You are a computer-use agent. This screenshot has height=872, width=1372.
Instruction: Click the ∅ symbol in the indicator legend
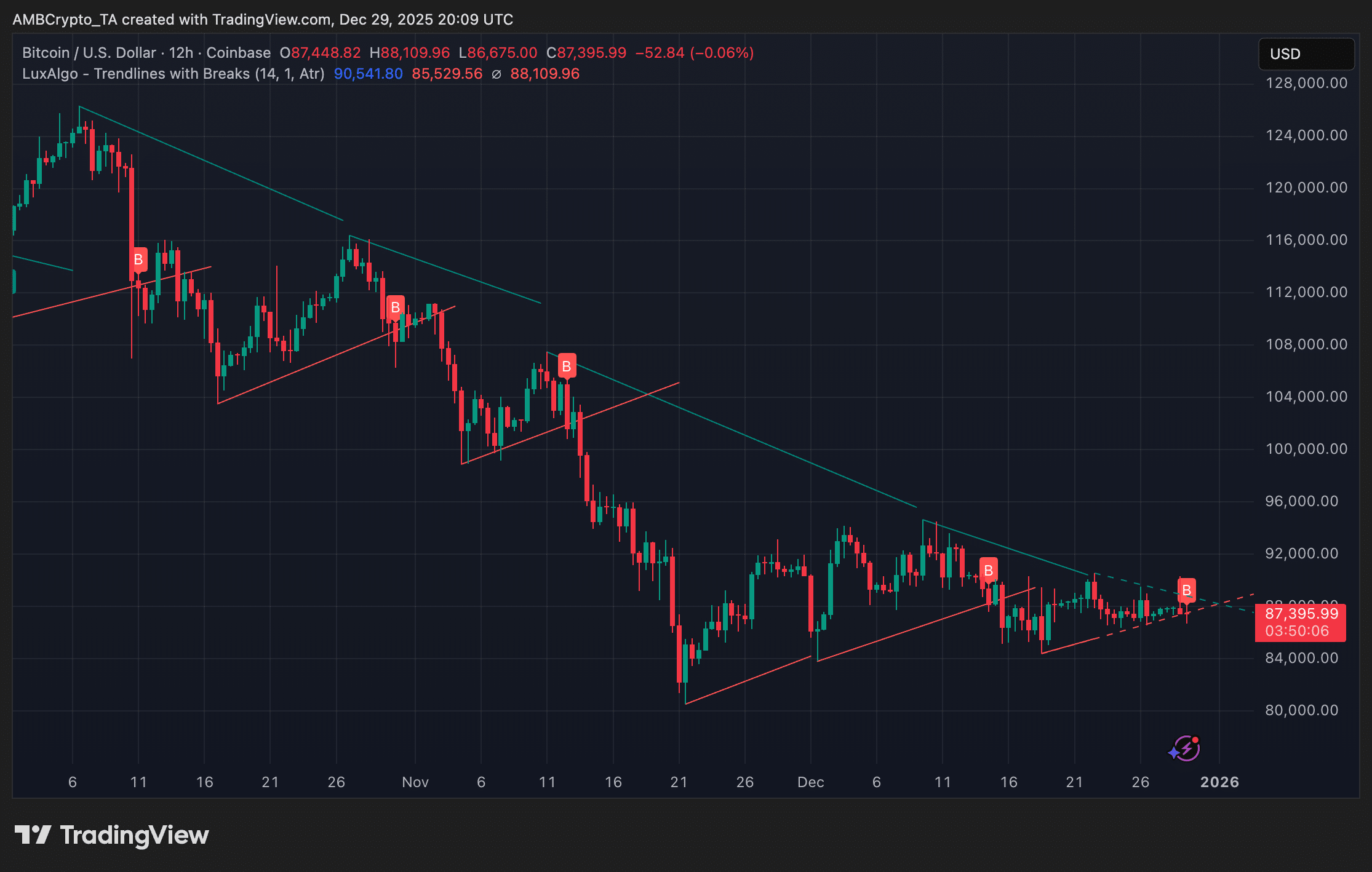coord(497,74)
